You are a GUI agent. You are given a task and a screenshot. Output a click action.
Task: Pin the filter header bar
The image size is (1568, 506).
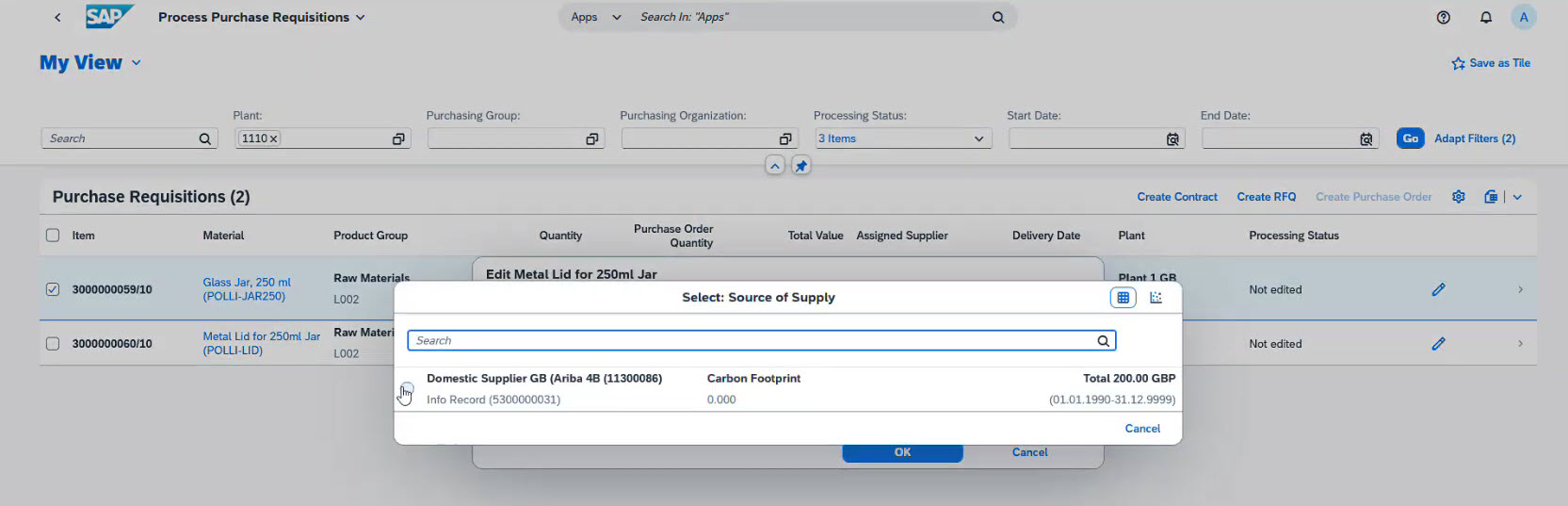pos(800,166)
